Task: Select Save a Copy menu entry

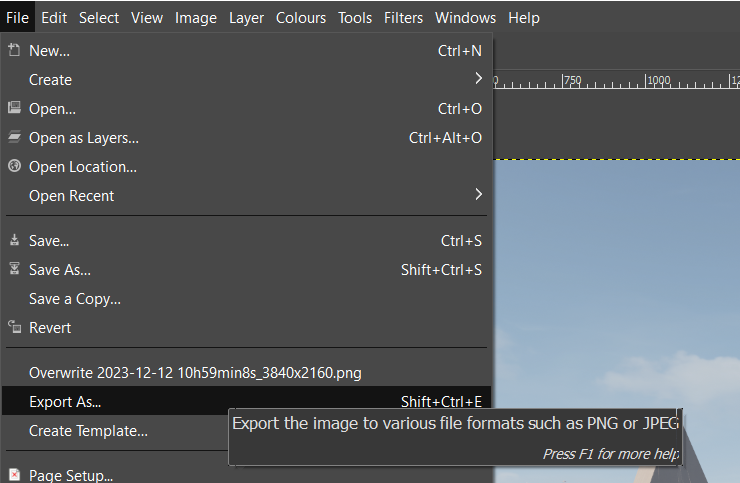Action: coord(75,299)
